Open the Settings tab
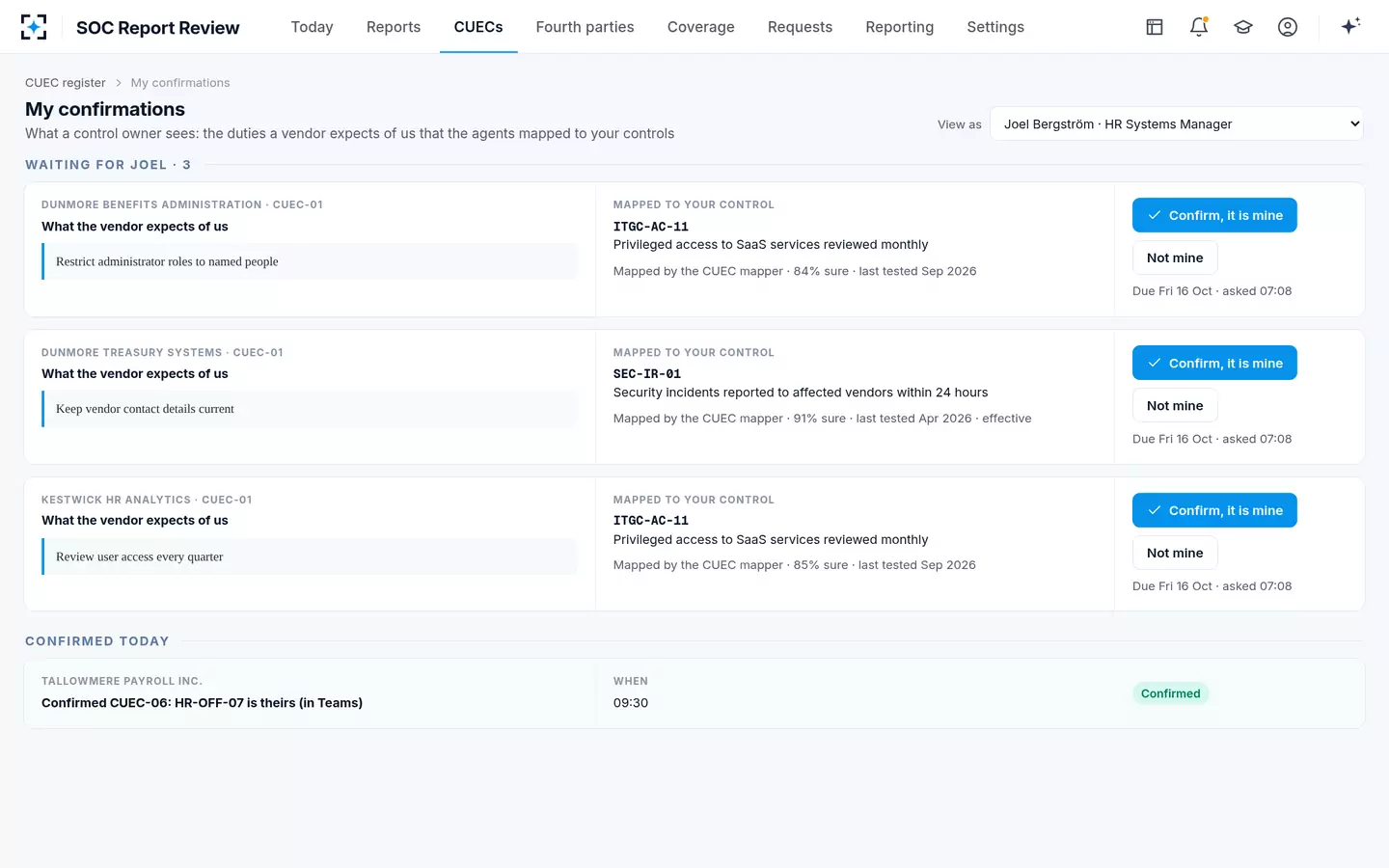The height and width of the screenshot is (868, 1389). (995, 27)
